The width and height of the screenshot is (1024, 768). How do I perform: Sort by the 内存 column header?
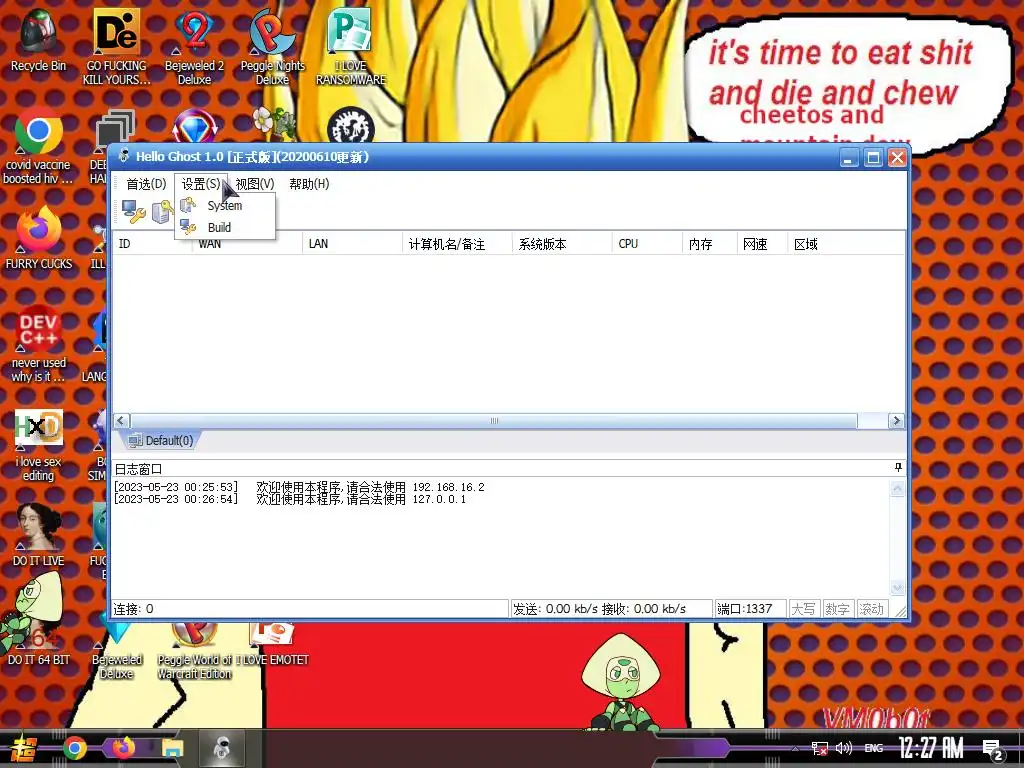[709, 244]
